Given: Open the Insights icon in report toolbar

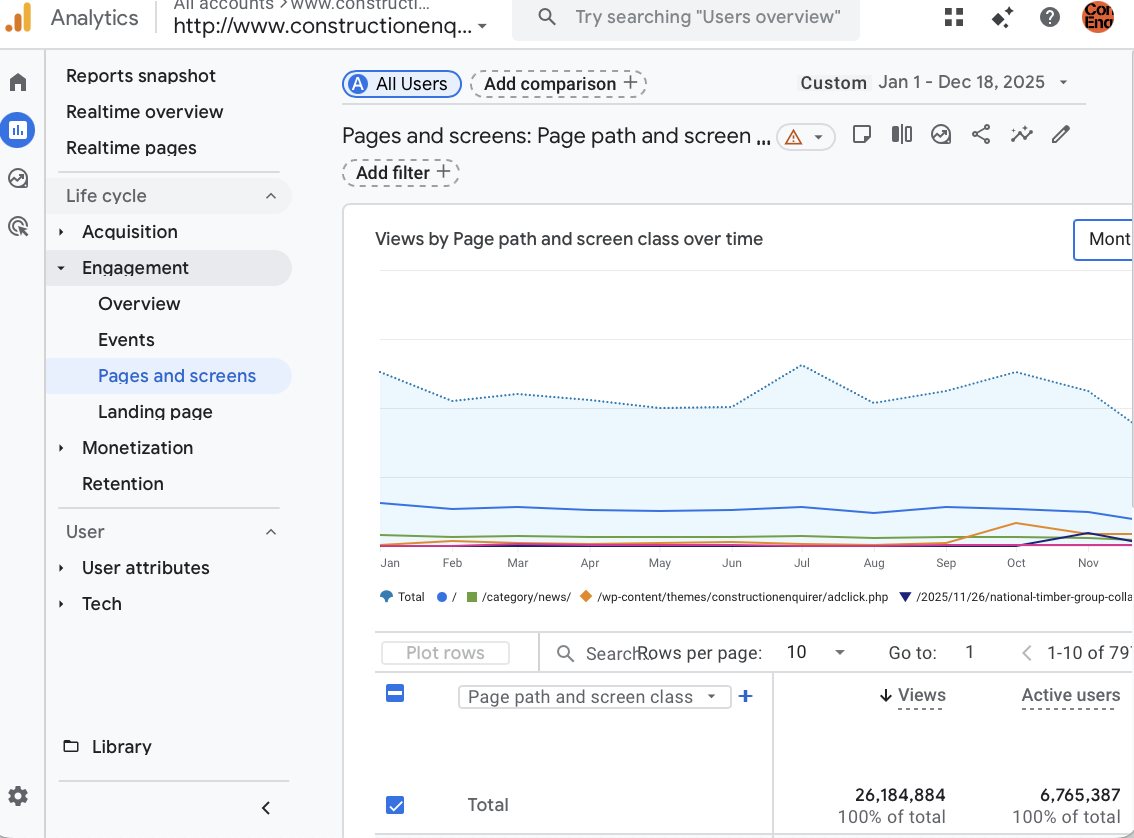Looking at the screenshot, I should pyautogui.click(x=1021, y=134).
